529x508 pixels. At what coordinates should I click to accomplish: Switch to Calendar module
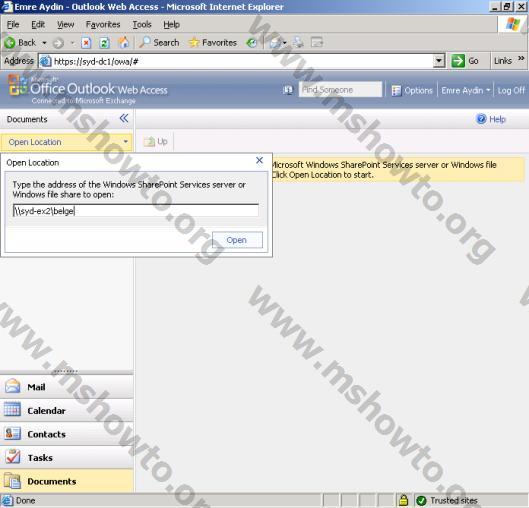(x=66, y=411)
